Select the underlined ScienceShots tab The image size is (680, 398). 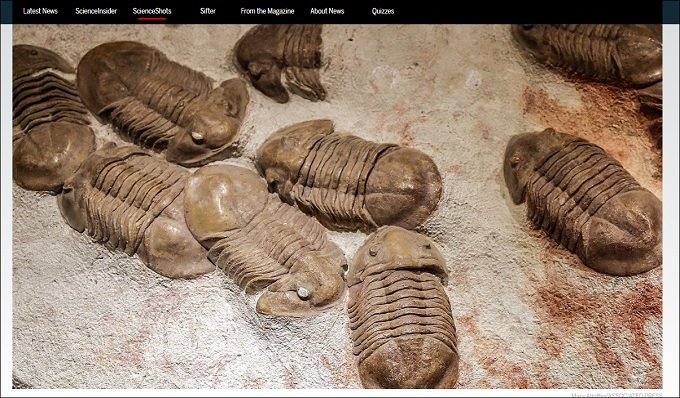click(x=152, y=11)
